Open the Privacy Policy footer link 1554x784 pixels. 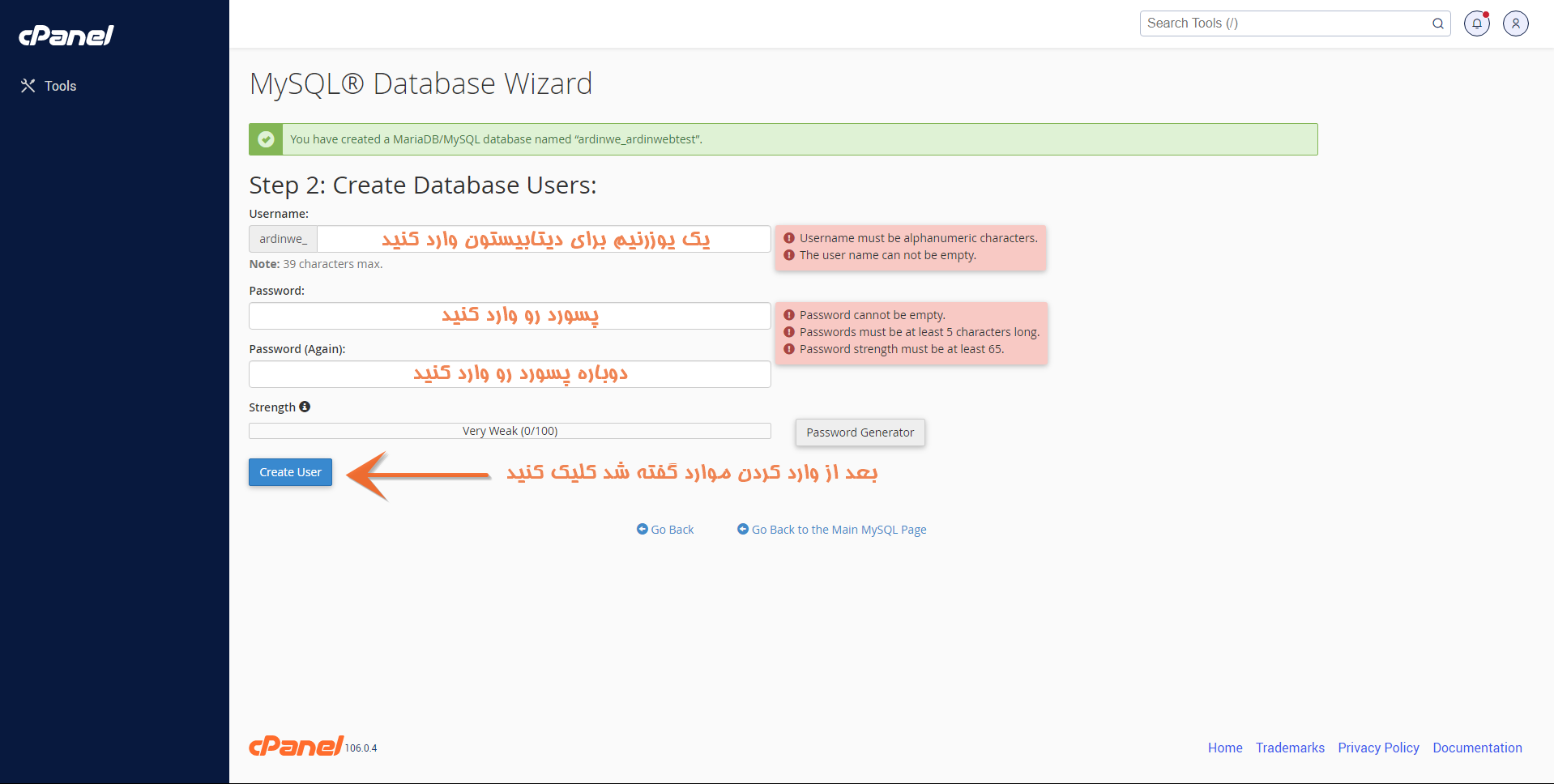(x=1378, y=748)
